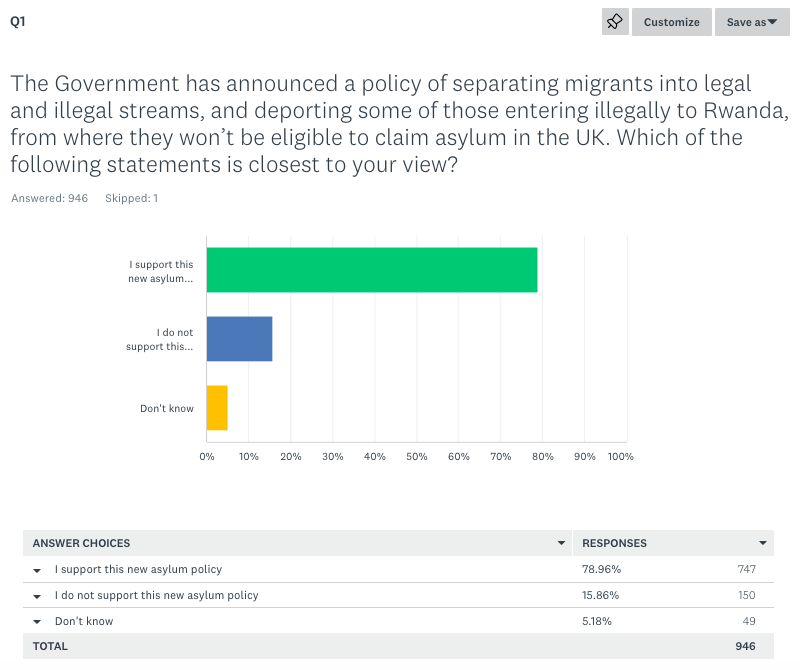The image size is (800, 670).
Task: Click the Answered: 946 text
Action: coord(49,198)
